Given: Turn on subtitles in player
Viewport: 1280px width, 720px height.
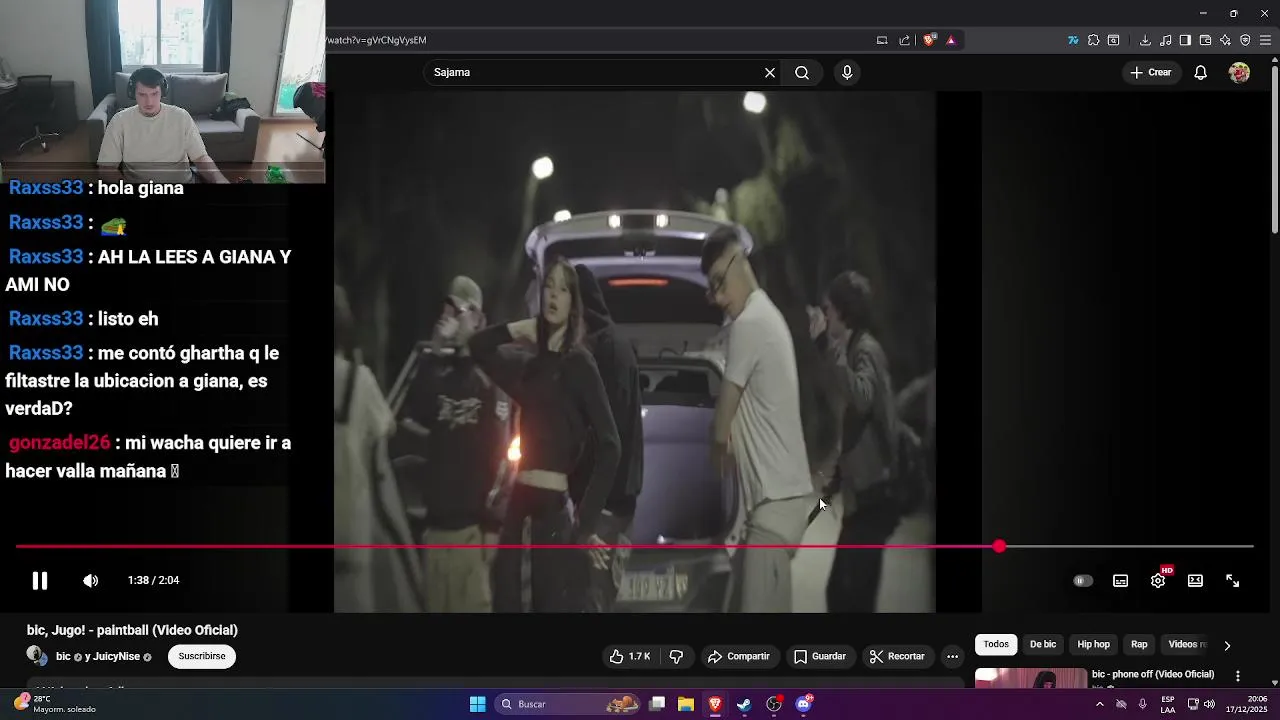Looking at the screenshot, I should [1121, 581].
